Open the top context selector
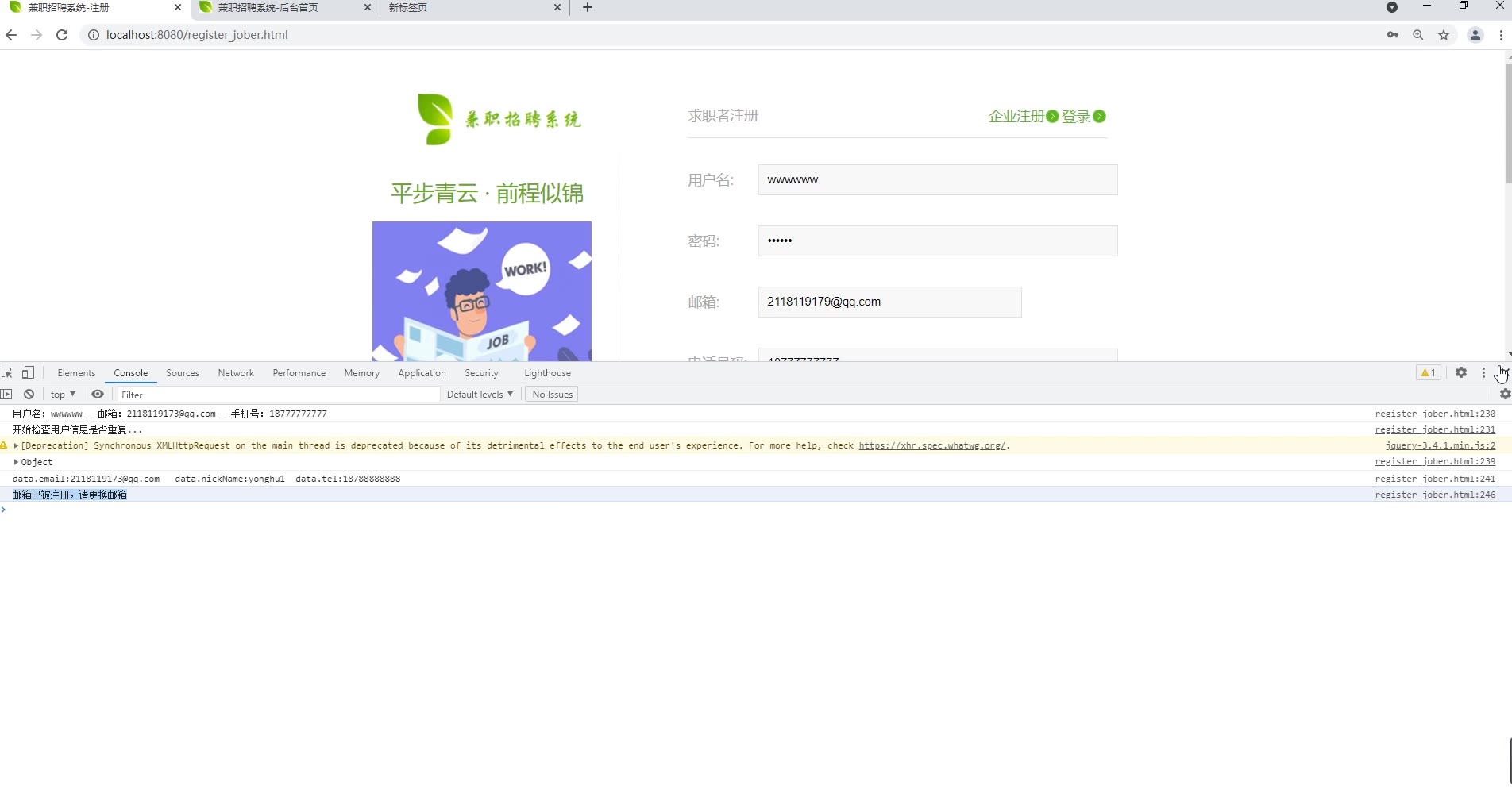 coord(63,395)
